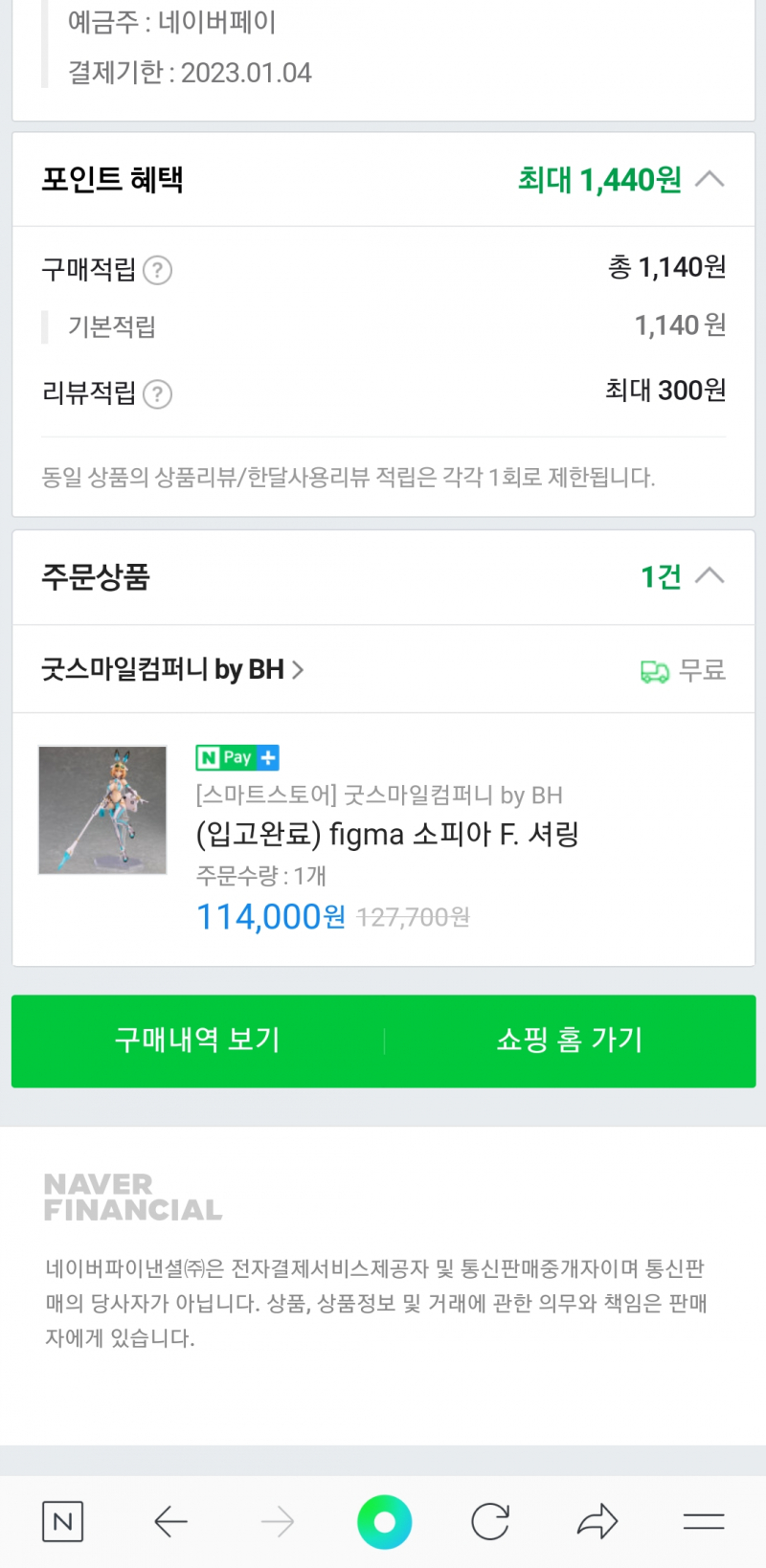Go back with the left arrow

170,1521
